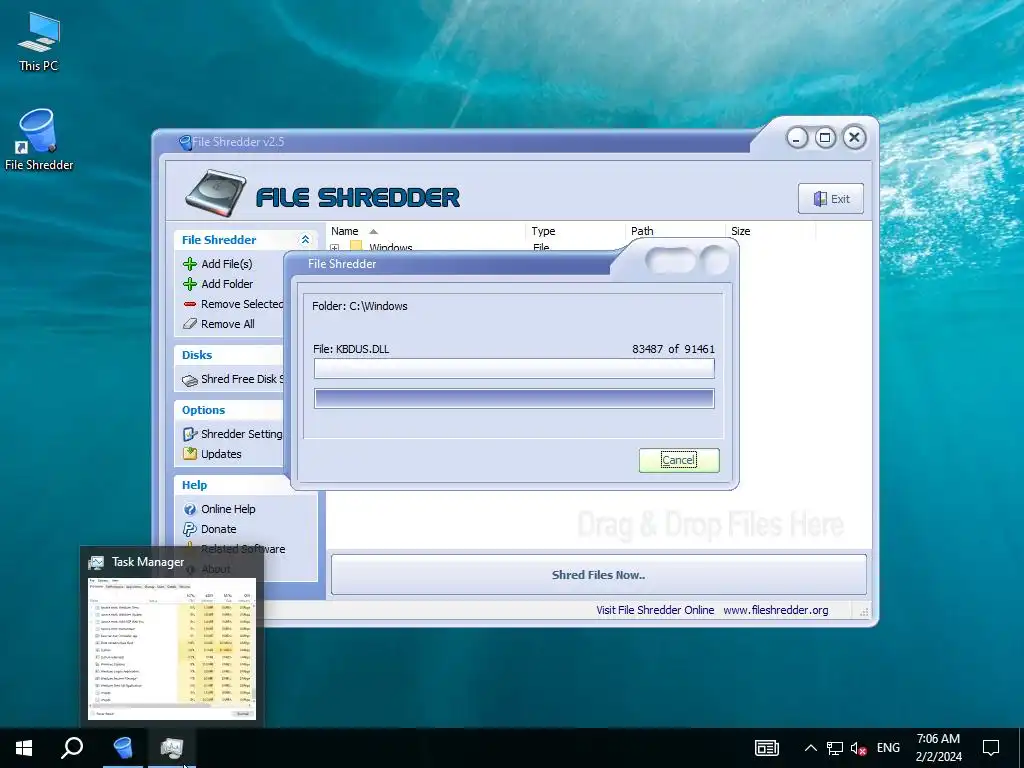The height and width of the screenshot is (768, 1024).
Task: Click the Updates icon
Action: [x=190, y=454]
